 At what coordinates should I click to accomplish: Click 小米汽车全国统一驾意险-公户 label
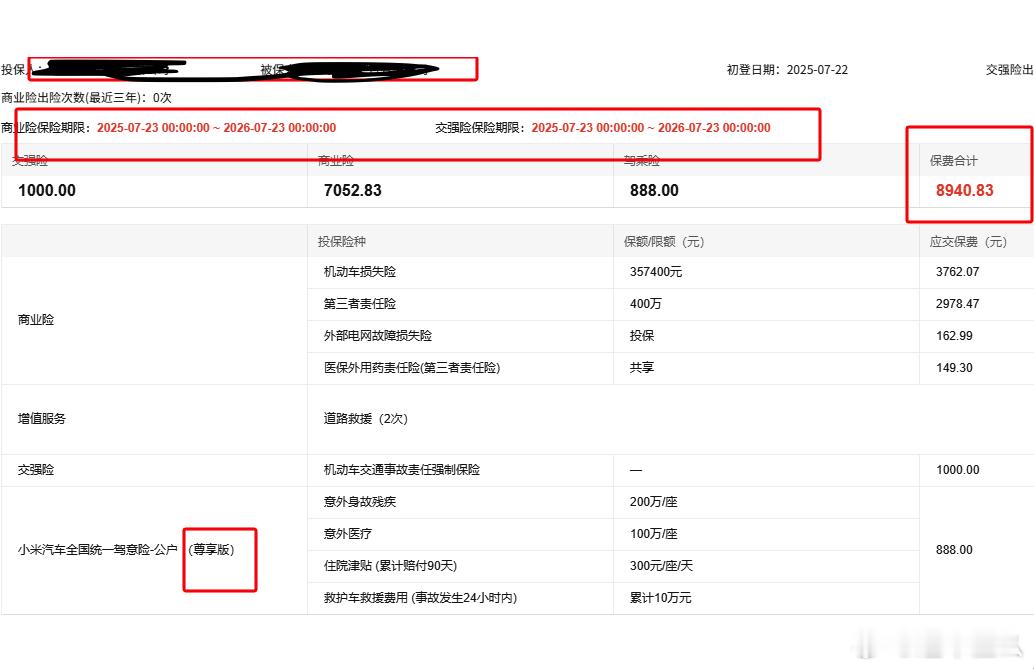[98, 550]
